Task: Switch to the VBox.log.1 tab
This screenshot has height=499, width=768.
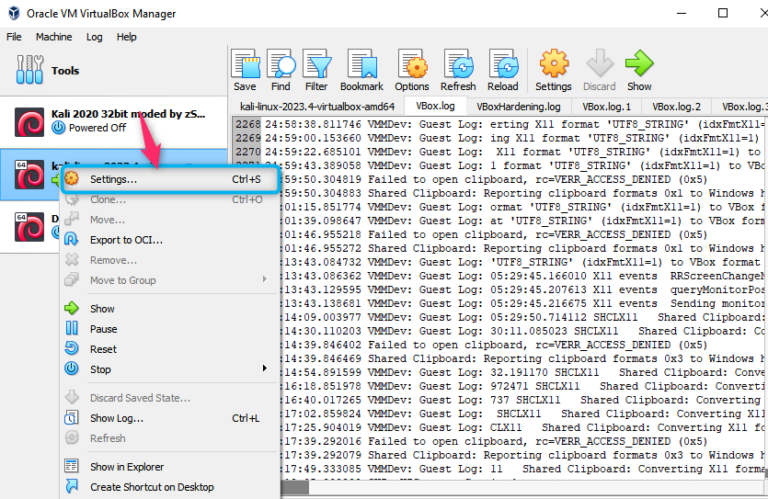Action: [x=607, y=106]
